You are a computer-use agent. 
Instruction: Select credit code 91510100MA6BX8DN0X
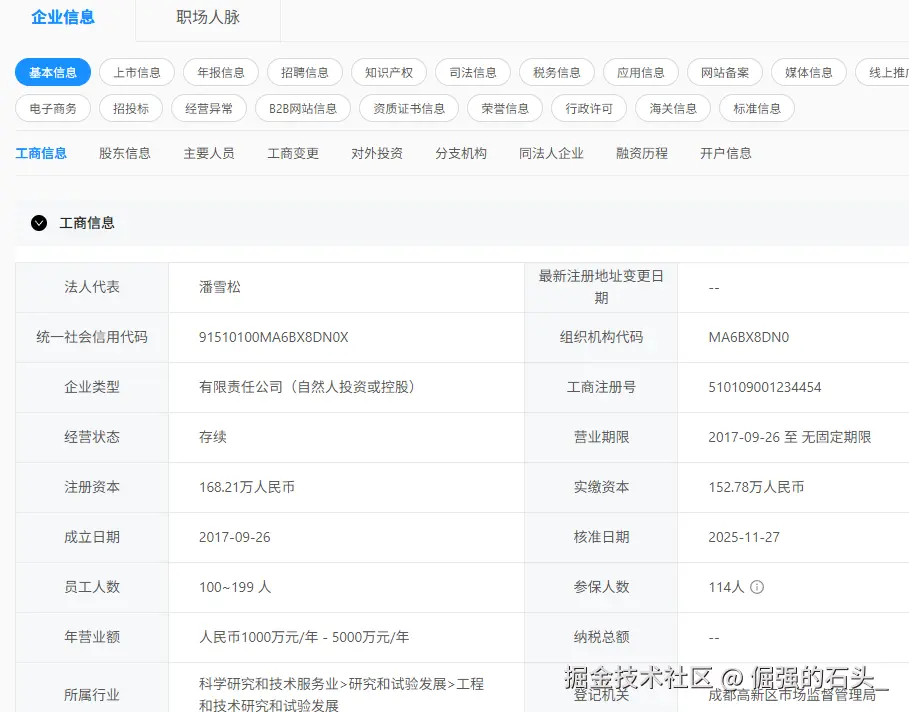tap(274, 337)
